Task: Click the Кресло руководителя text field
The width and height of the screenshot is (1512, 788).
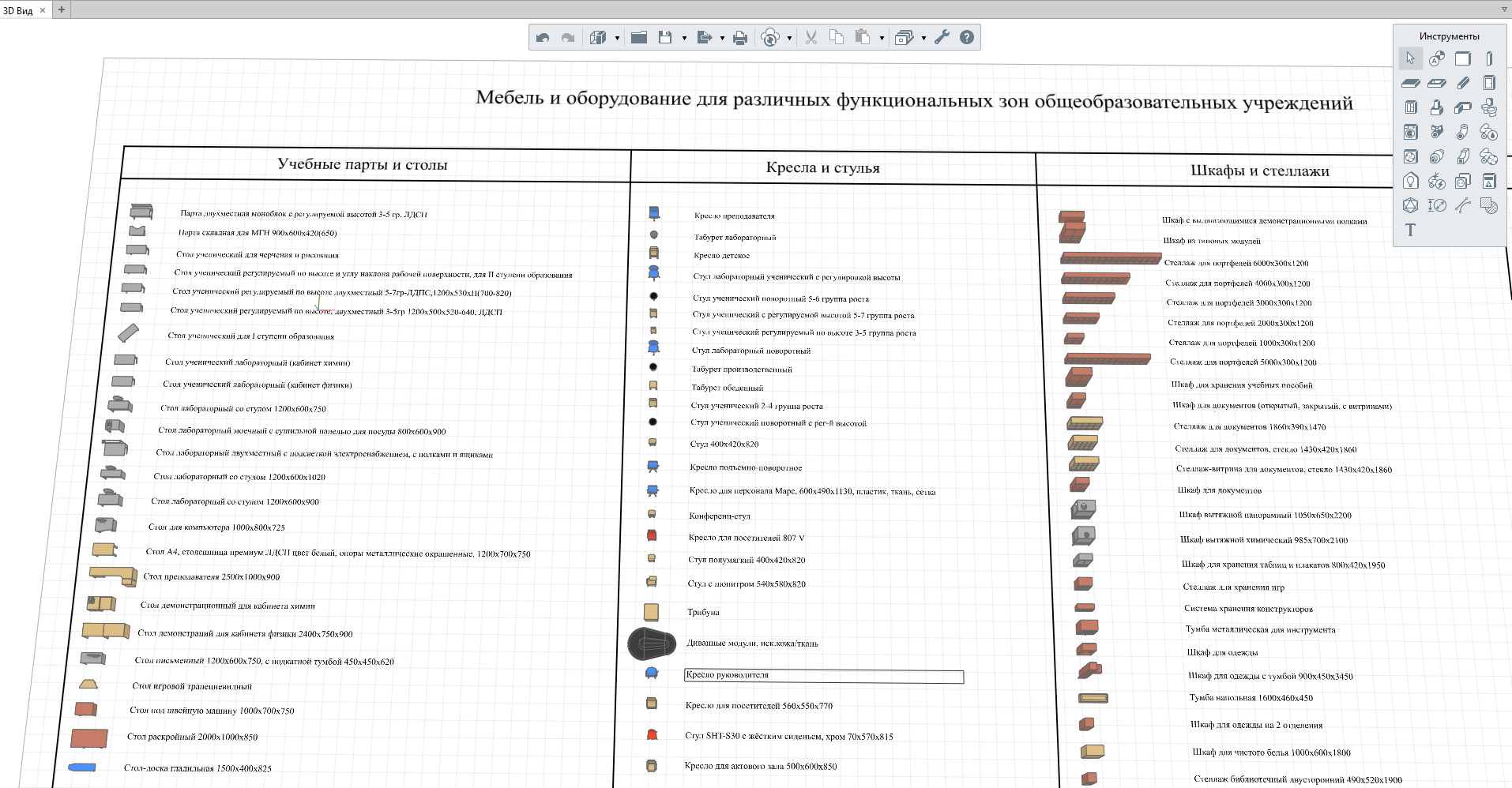Action: [823, 676]
